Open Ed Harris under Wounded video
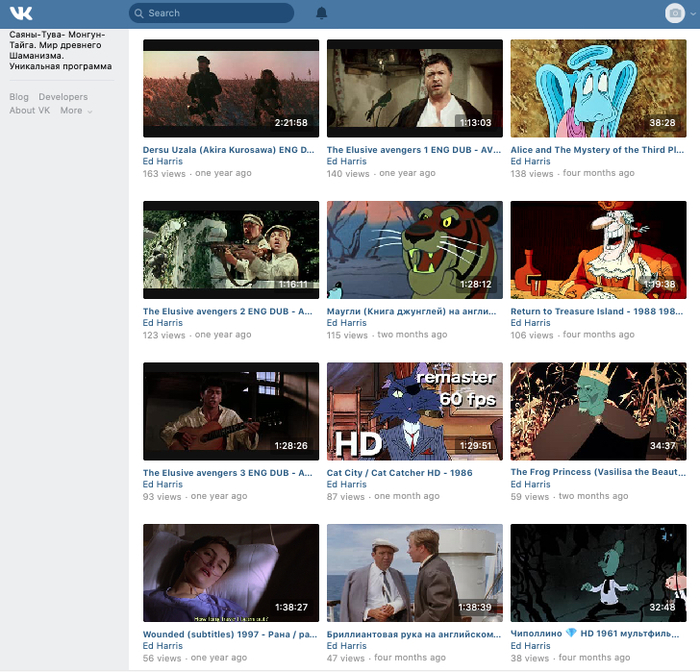The height and width of the screenshot is (672, 700). click(x=163, y=646)
